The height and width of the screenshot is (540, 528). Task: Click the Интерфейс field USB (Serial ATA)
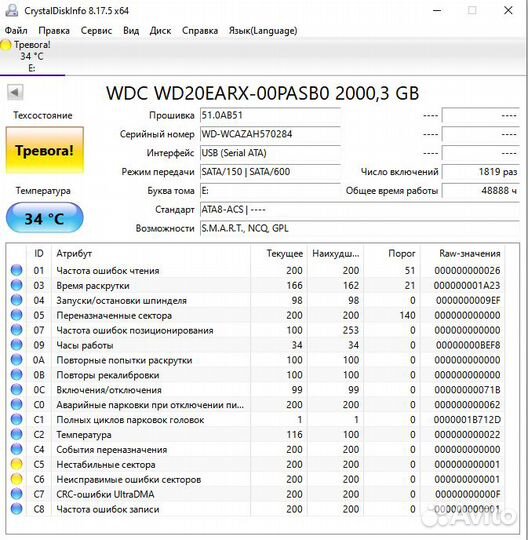tap(270, 153)
